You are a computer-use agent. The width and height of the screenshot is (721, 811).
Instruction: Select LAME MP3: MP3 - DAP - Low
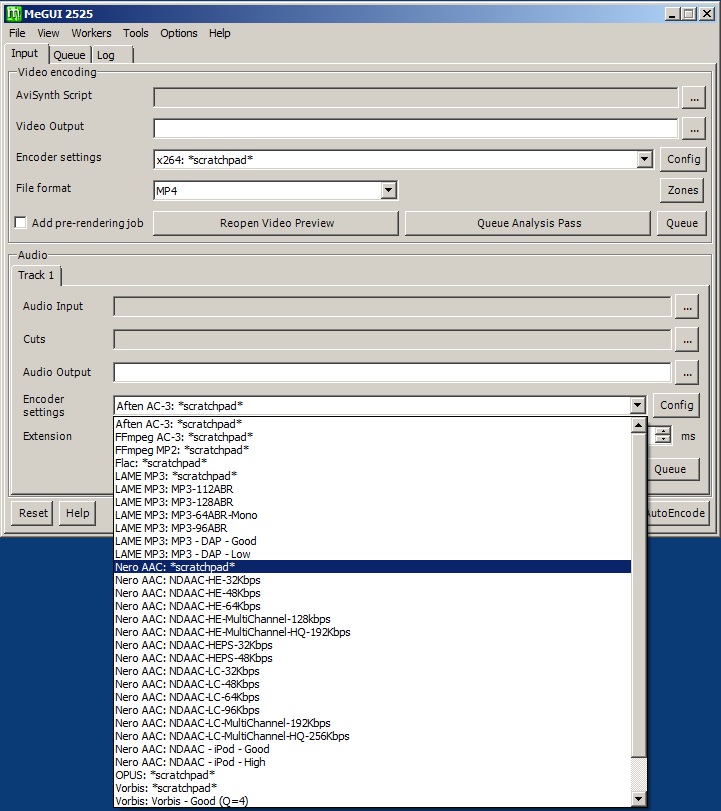(372, 554)
